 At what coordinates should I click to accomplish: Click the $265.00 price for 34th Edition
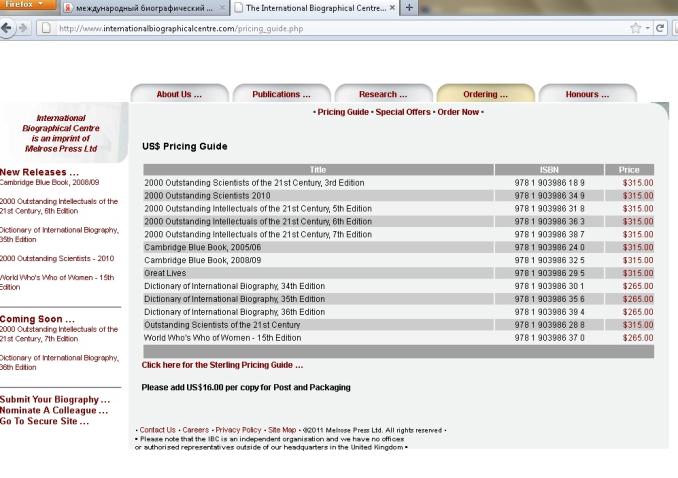638,286
